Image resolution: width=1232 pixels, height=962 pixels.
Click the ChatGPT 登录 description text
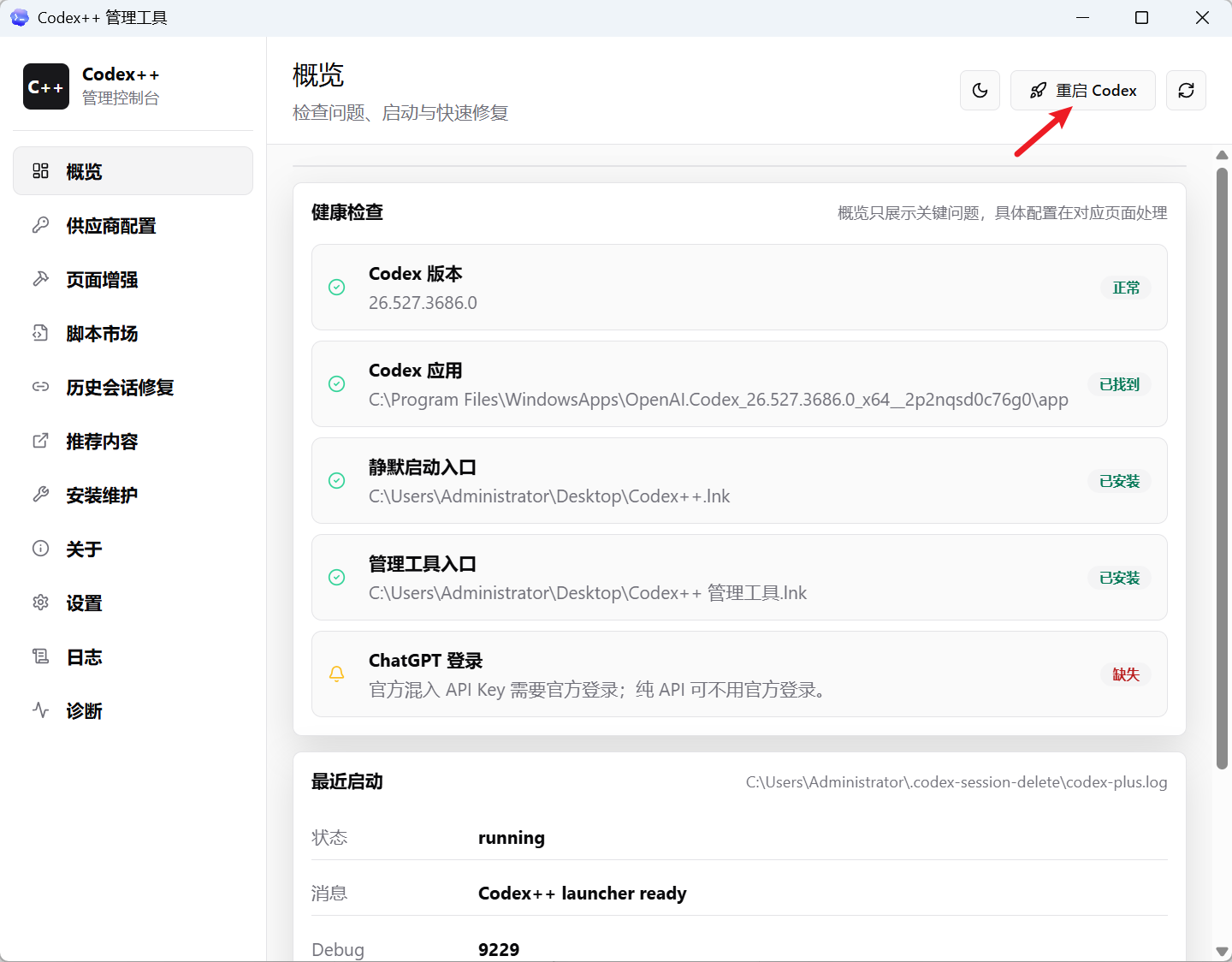(x=599, y=690)
